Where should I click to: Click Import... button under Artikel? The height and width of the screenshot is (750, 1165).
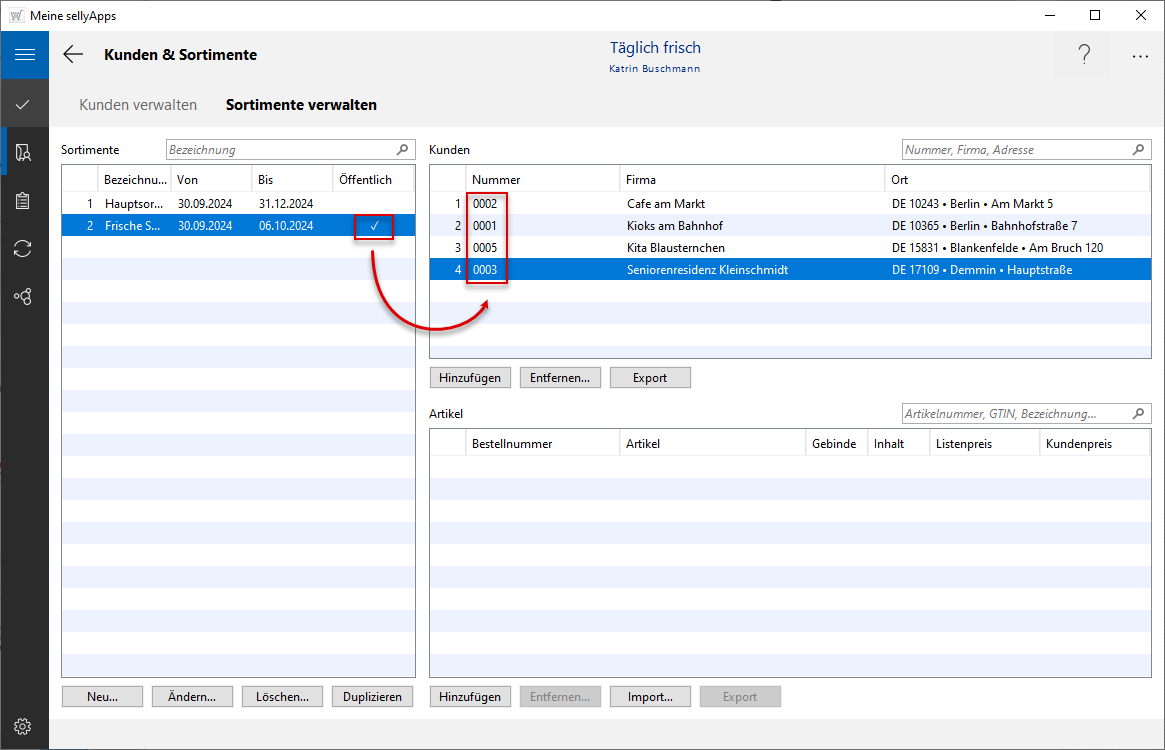click(650, 697)
